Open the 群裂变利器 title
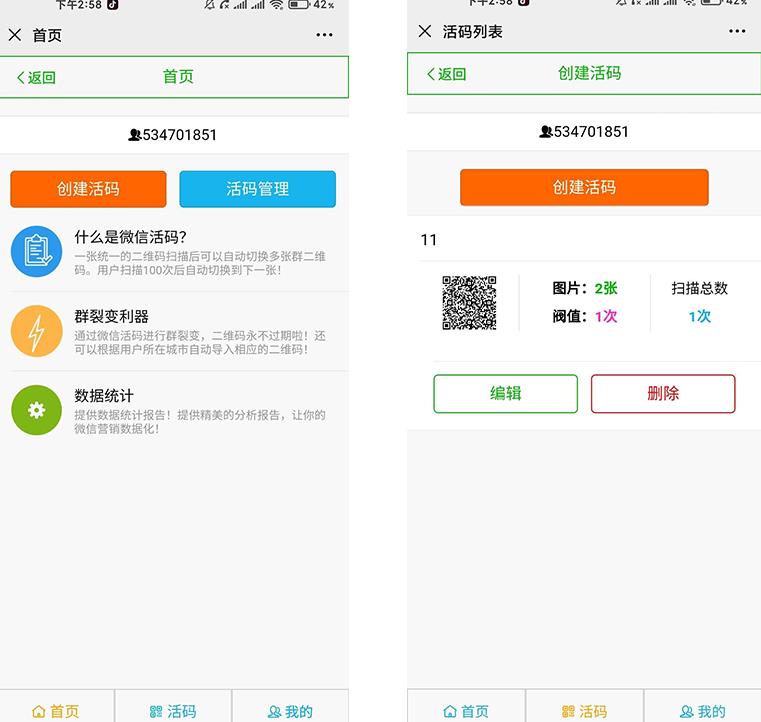 coord(112,316)
